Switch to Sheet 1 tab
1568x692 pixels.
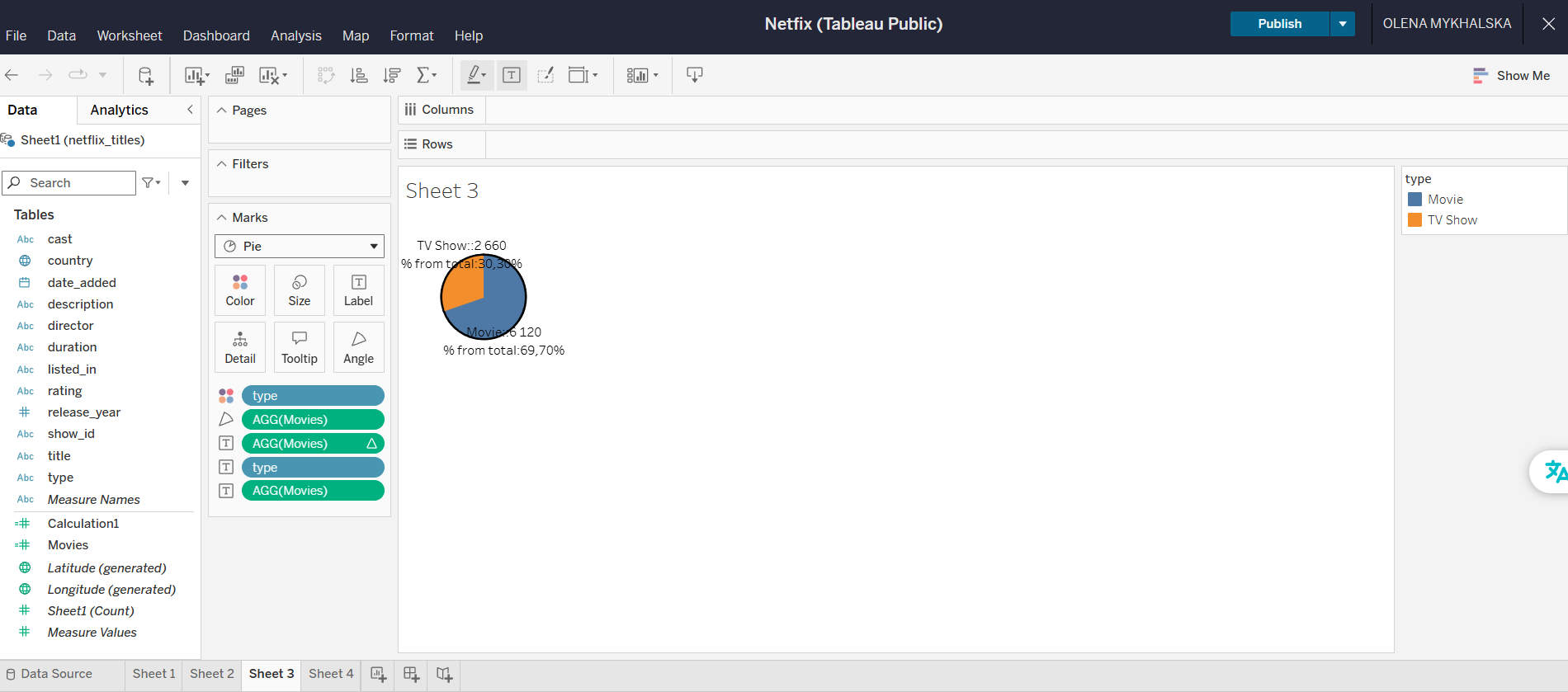(154, 674)
